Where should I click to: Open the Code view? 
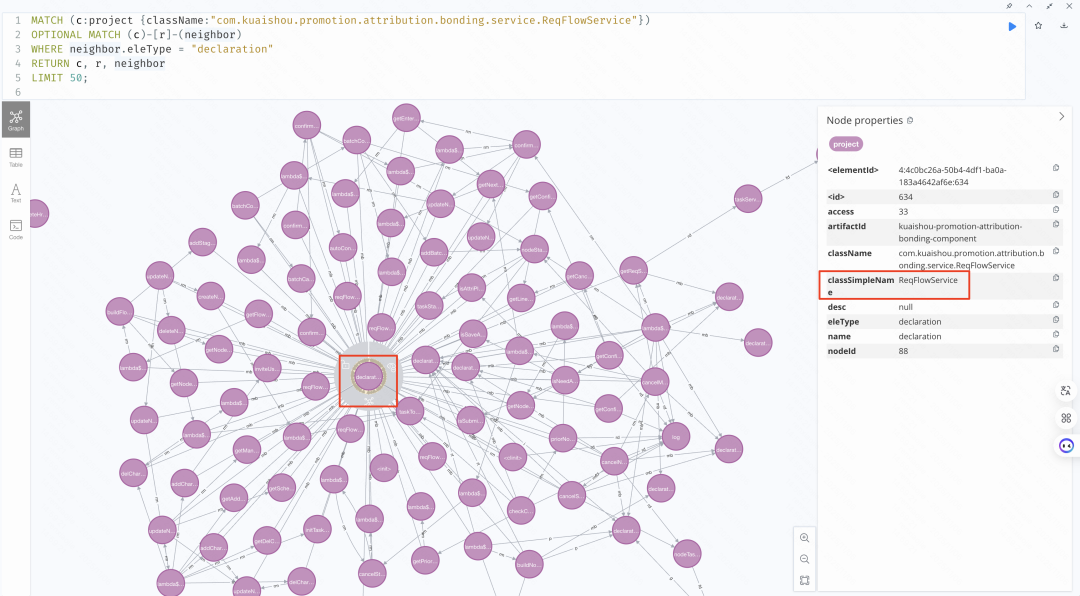[16, 229]
